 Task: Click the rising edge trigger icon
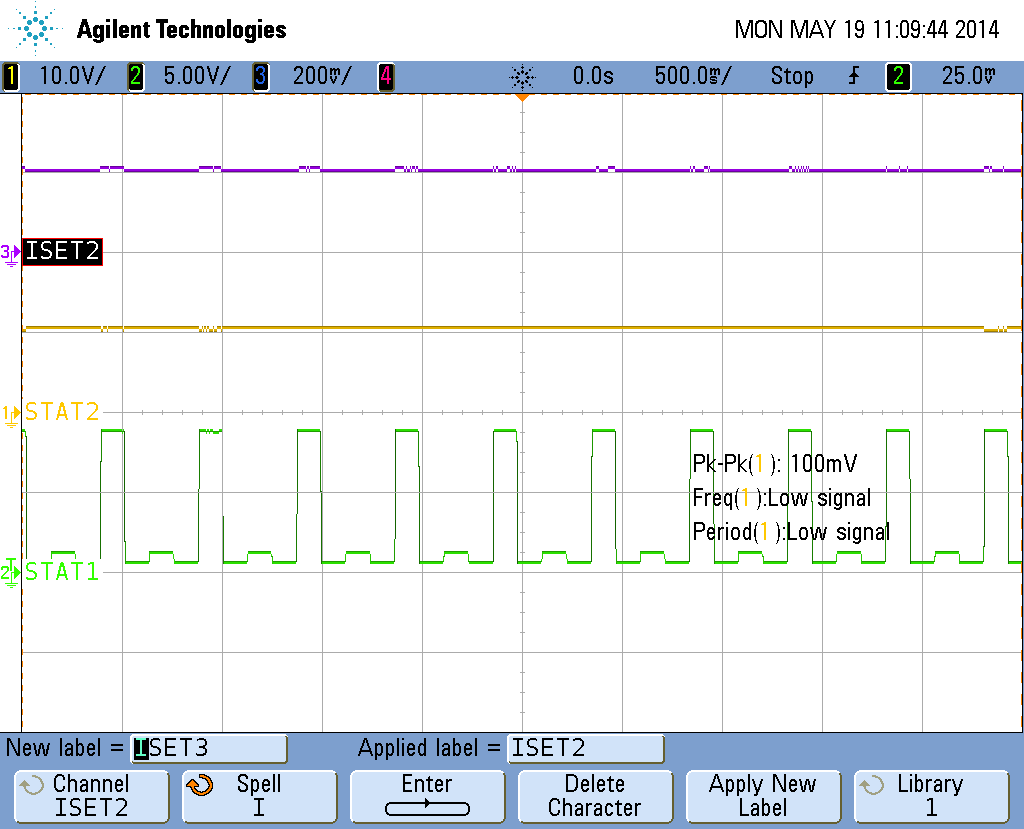coord(854,76)
